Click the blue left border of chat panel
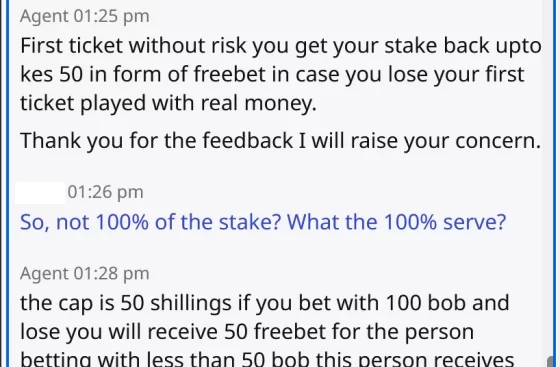560x367 pixels. pos(8,184)
